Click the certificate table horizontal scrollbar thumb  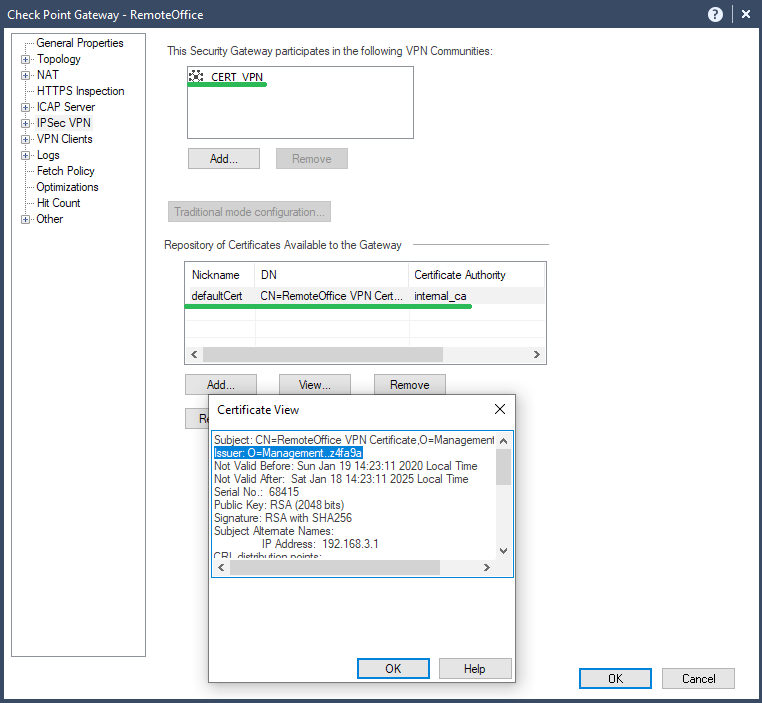(x=323, y=354)
